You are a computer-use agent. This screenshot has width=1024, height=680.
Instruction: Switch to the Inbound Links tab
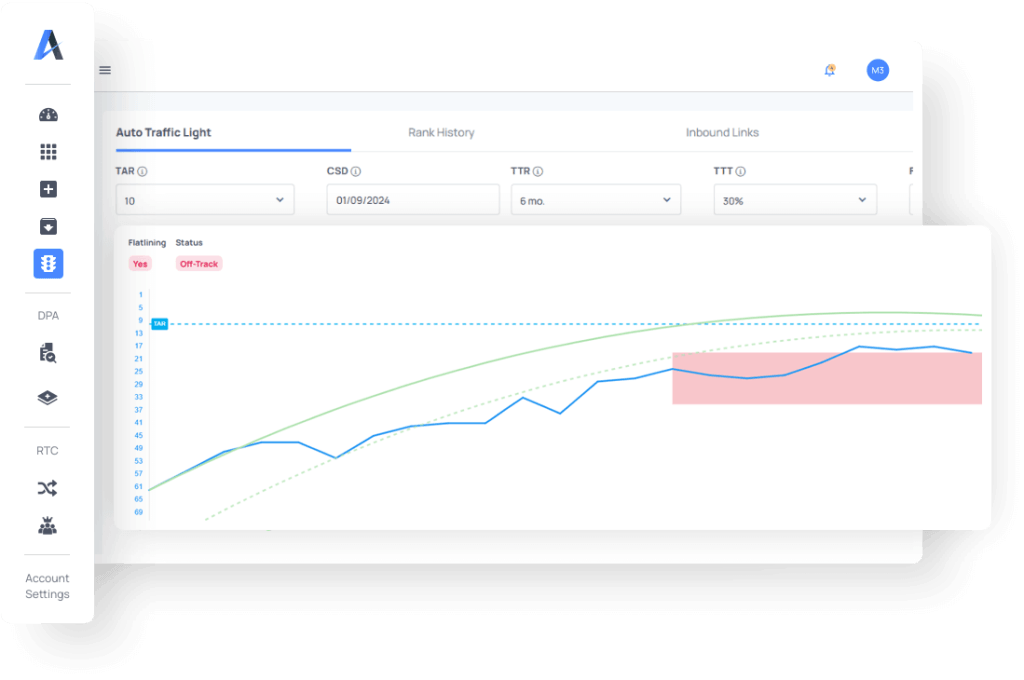pos(722,132)
